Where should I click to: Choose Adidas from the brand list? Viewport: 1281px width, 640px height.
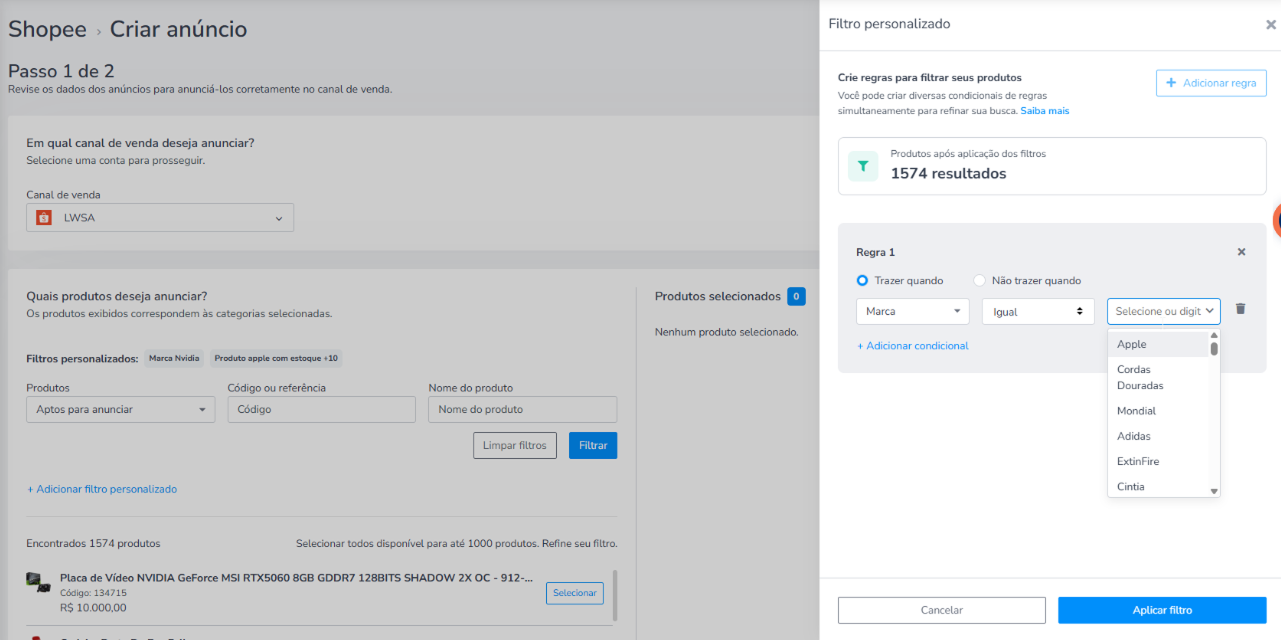pyautogui.click(x=1158, y=436)
